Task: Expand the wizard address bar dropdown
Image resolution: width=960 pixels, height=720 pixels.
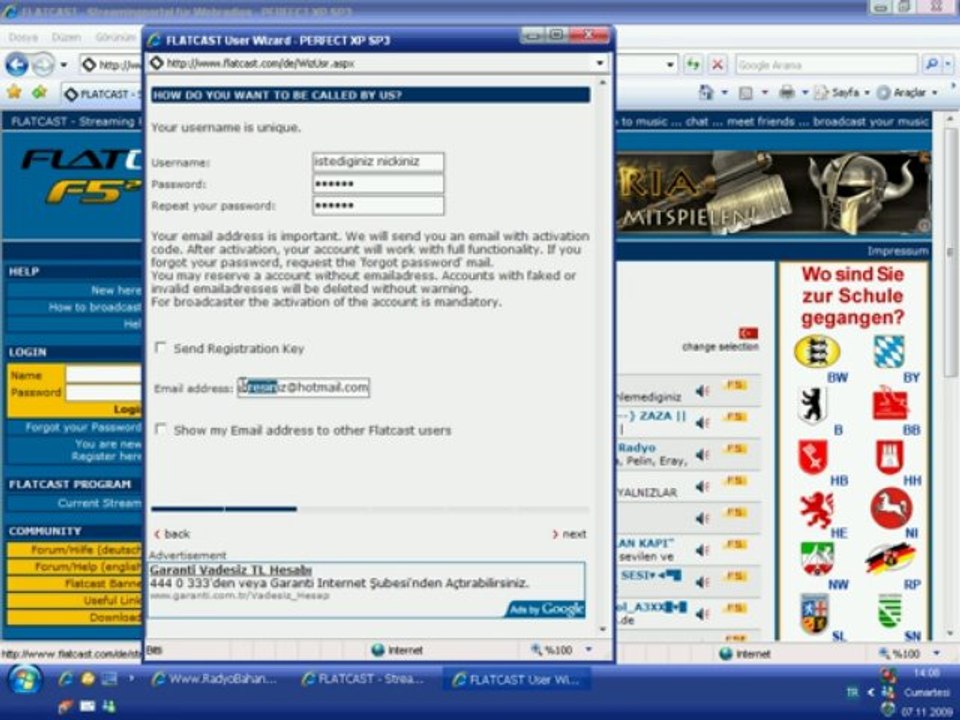Action: point(599,63)
